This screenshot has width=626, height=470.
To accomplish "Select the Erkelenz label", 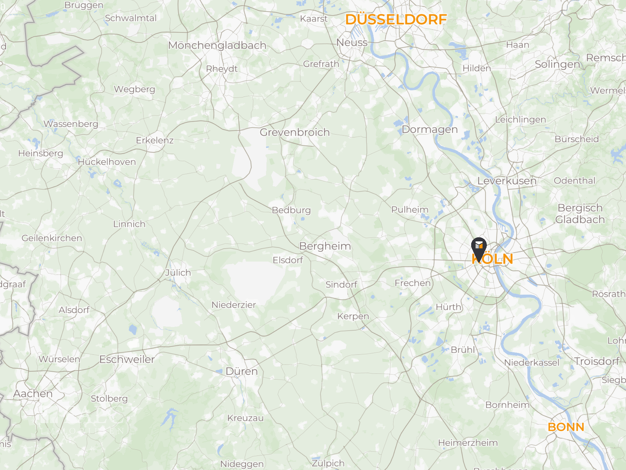I will [x=155, y=141].
